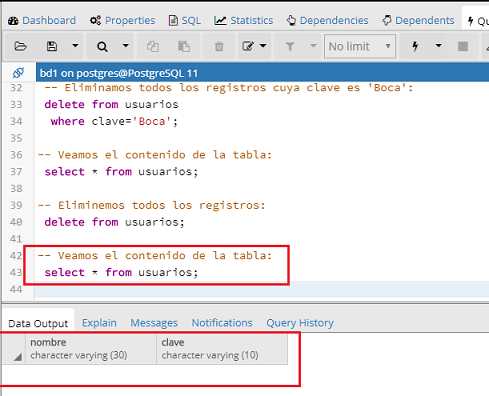489x396 pixels.
Task: Click the Edit pencil icon
Action: pyautogui.click(x=248, y=46)
